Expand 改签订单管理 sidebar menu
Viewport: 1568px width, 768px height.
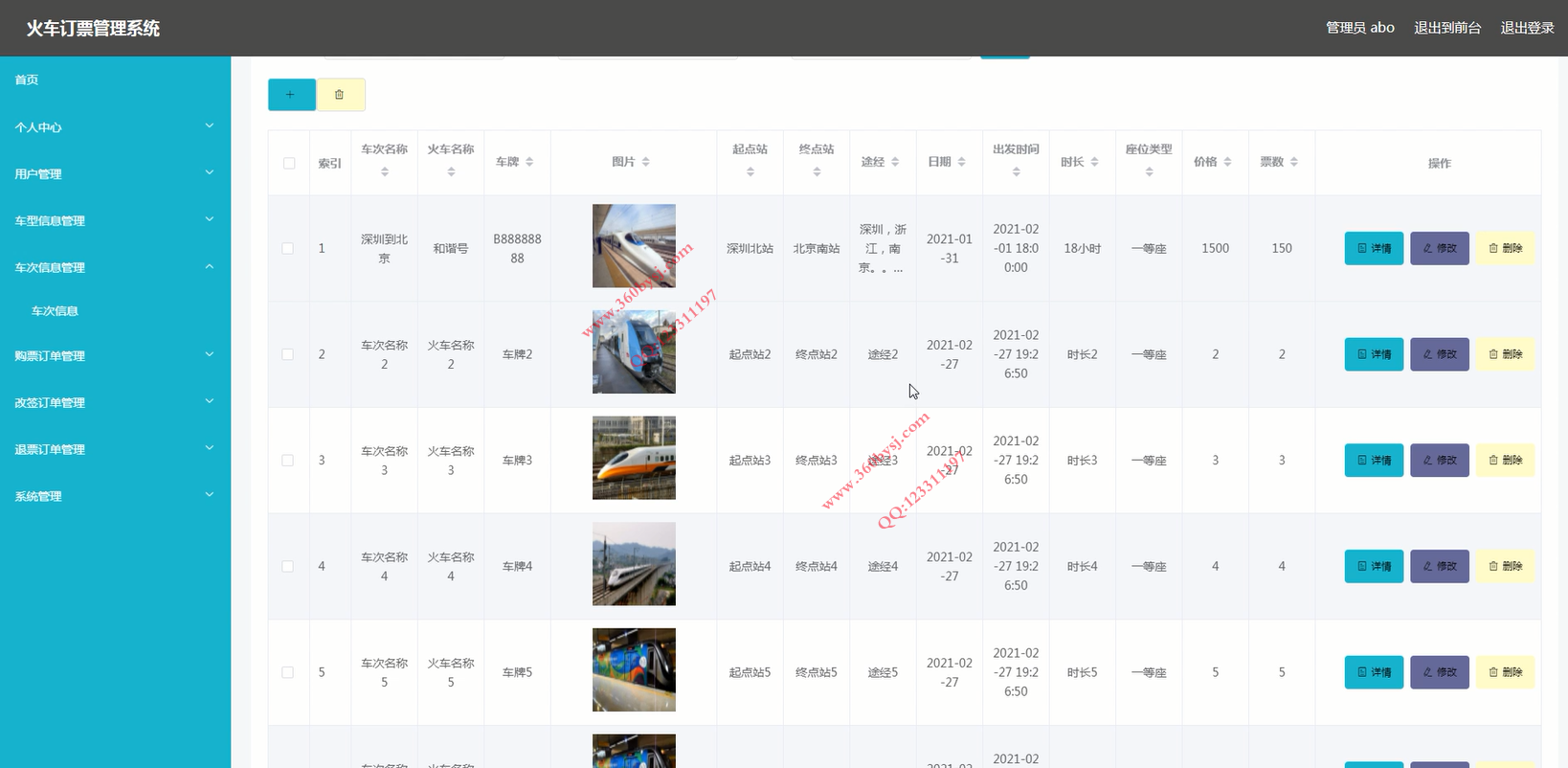click(x=115, y=403)
